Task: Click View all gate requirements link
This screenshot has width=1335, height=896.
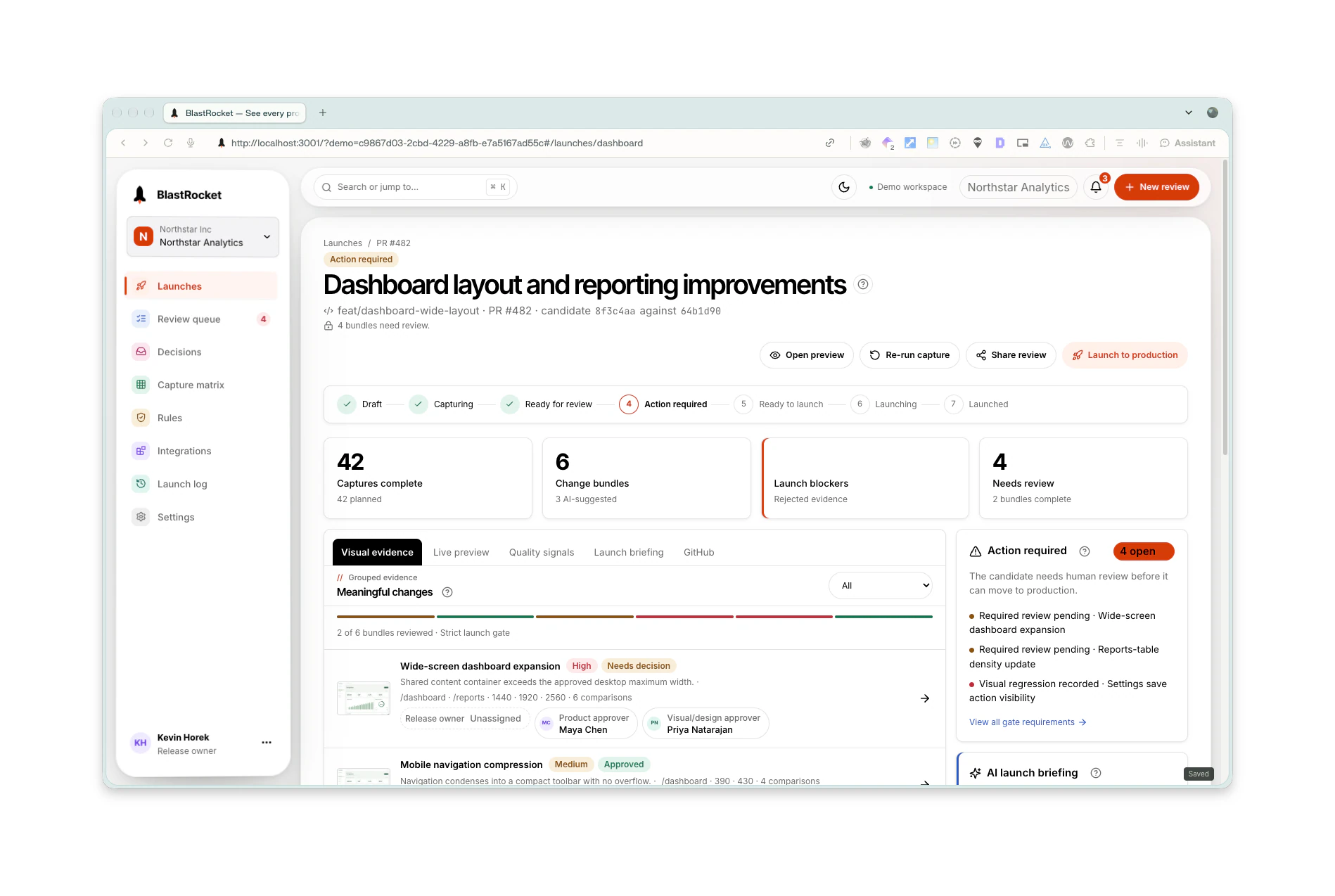Action: (1028, 722)
